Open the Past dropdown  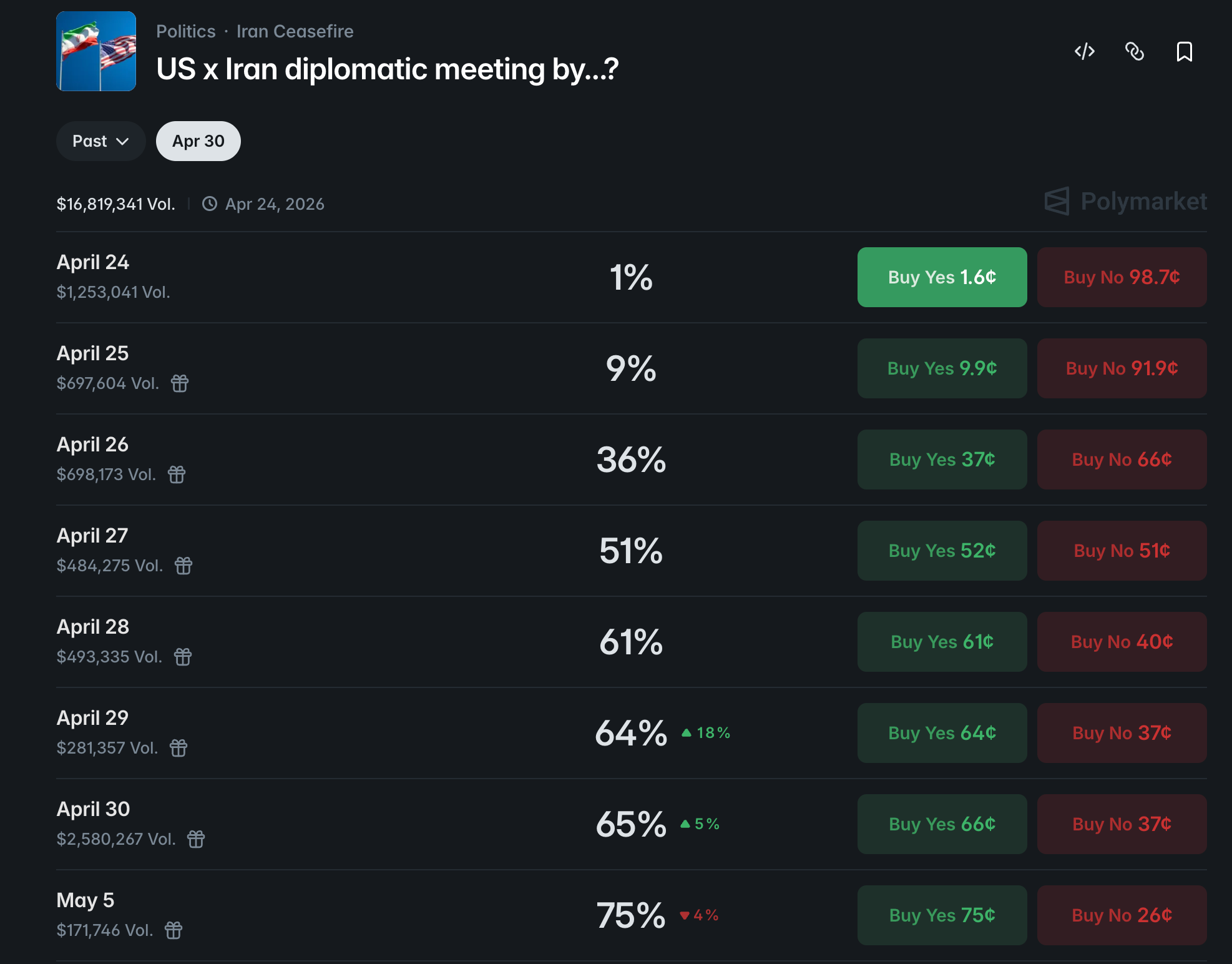(100, 141)
